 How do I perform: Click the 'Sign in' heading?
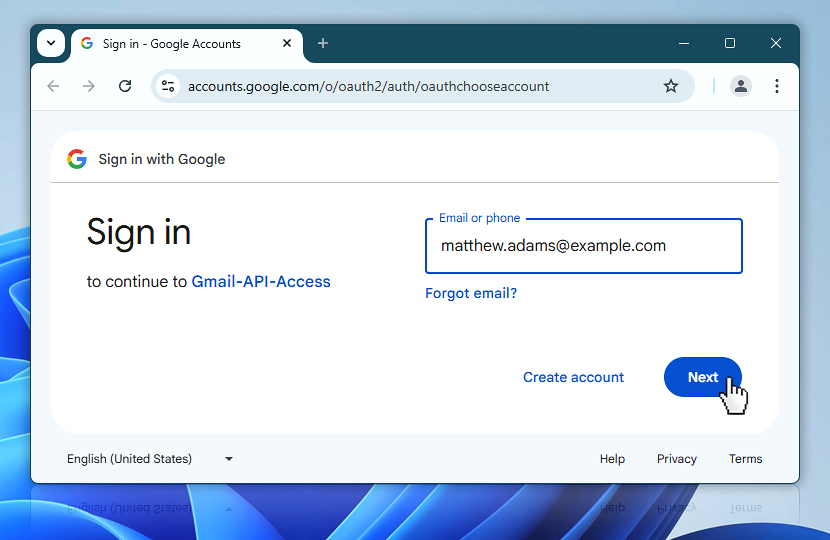tap(139, 233)
